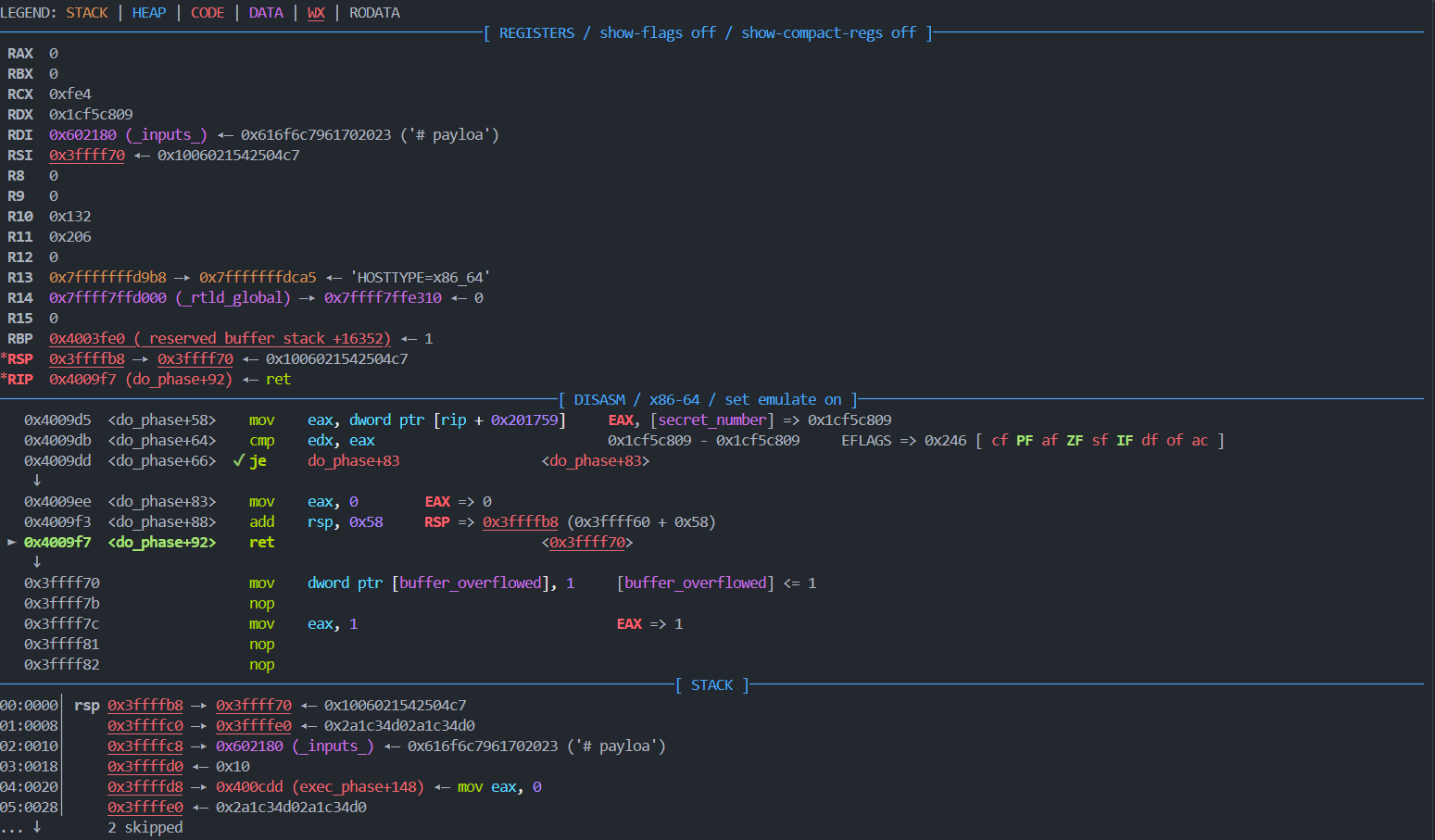Image resolution: width=1435 pixels, height=840 pixels.
Task: Click the show-flags off setting in header
Action: point(657,32)
